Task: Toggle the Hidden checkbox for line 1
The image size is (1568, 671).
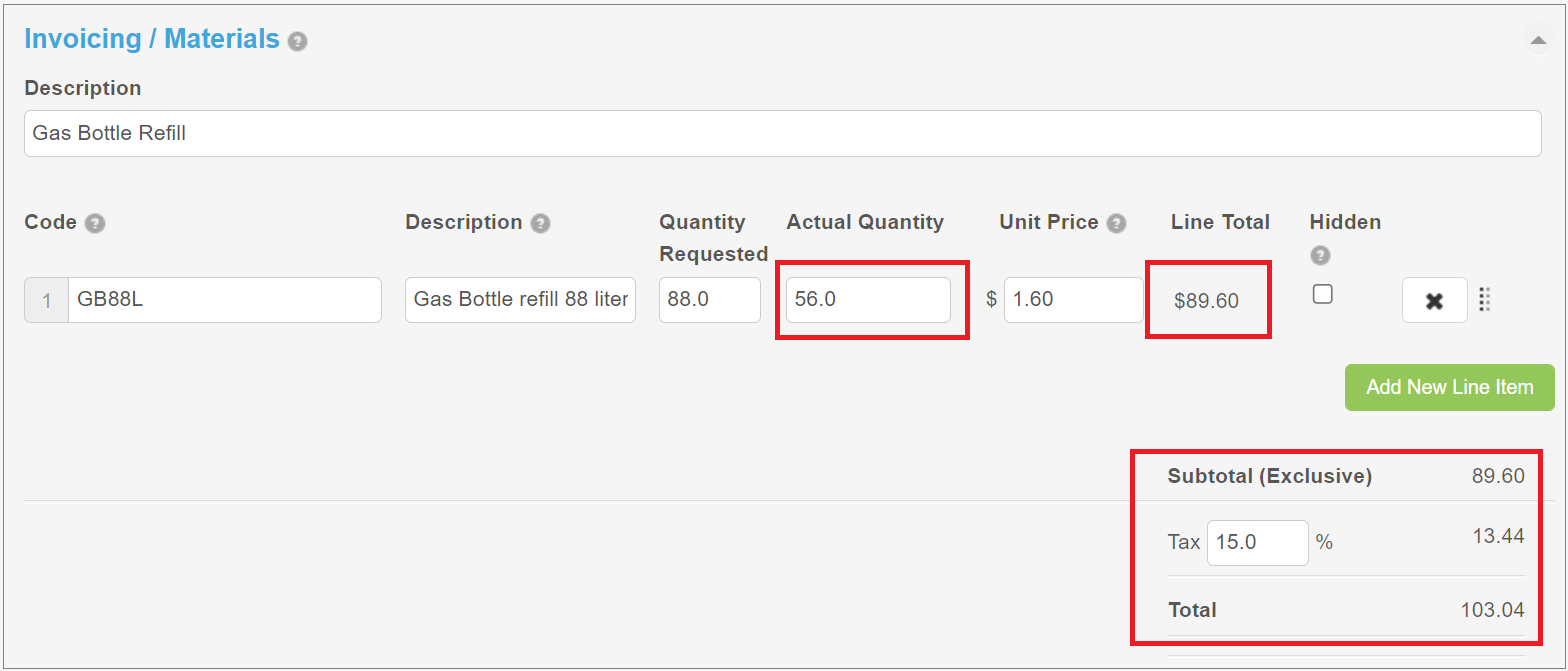Action: 1322,294
